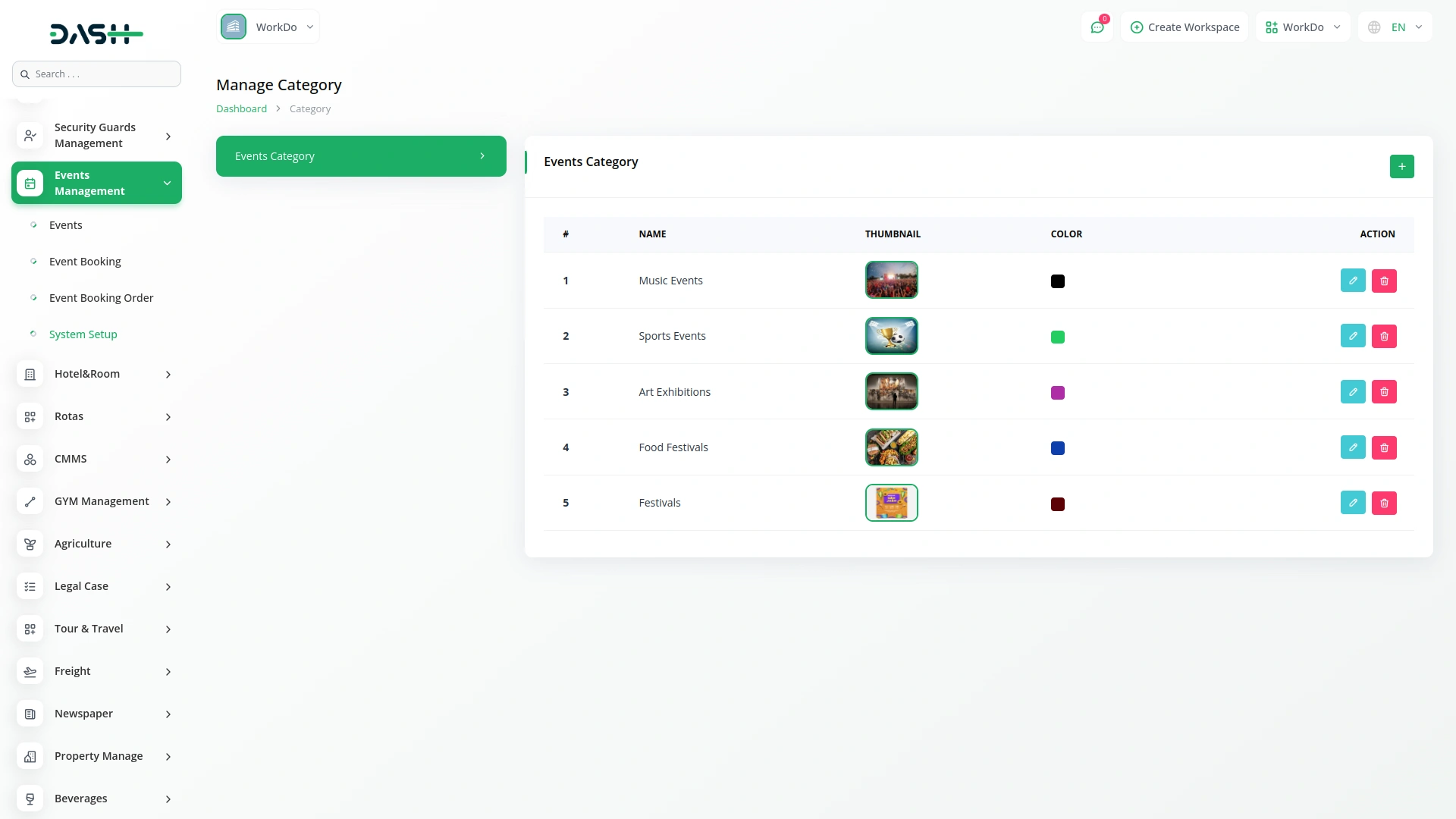Click the Create Workspace button
Image resolution: width=1456 pixels, height=819 pixels.
(1185, 27)
